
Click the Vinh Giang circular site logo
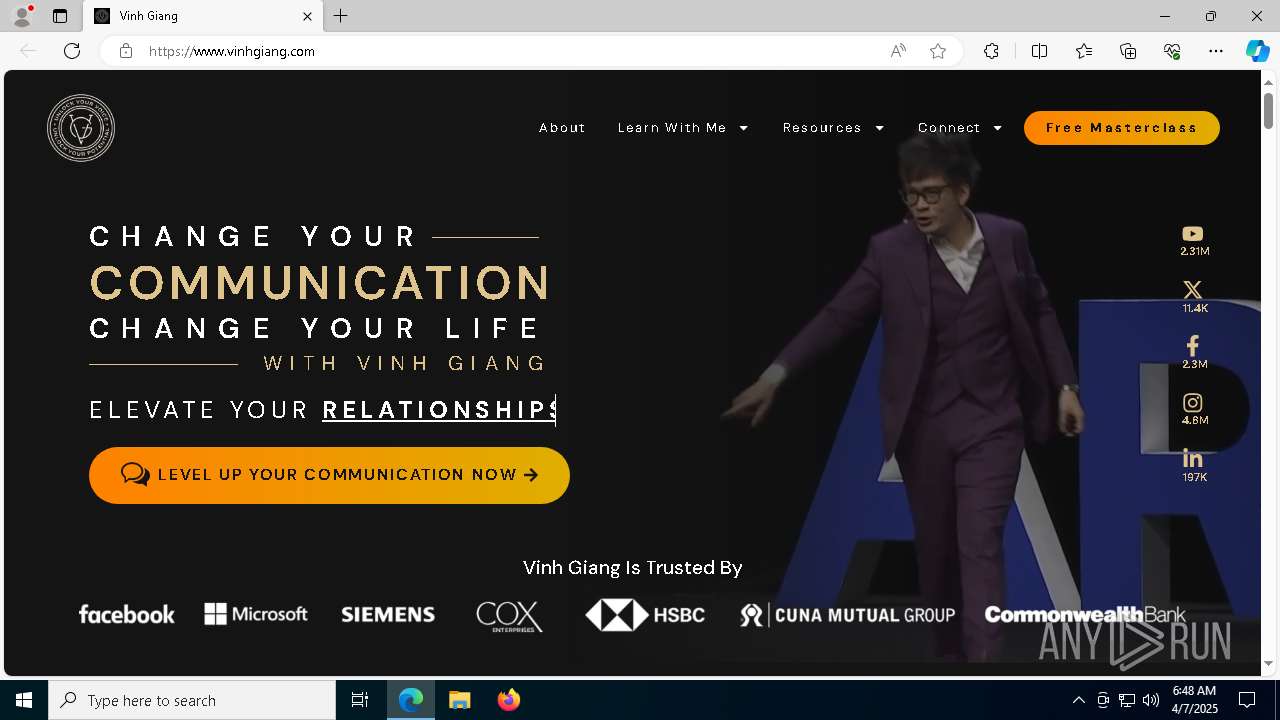point(81,128)
